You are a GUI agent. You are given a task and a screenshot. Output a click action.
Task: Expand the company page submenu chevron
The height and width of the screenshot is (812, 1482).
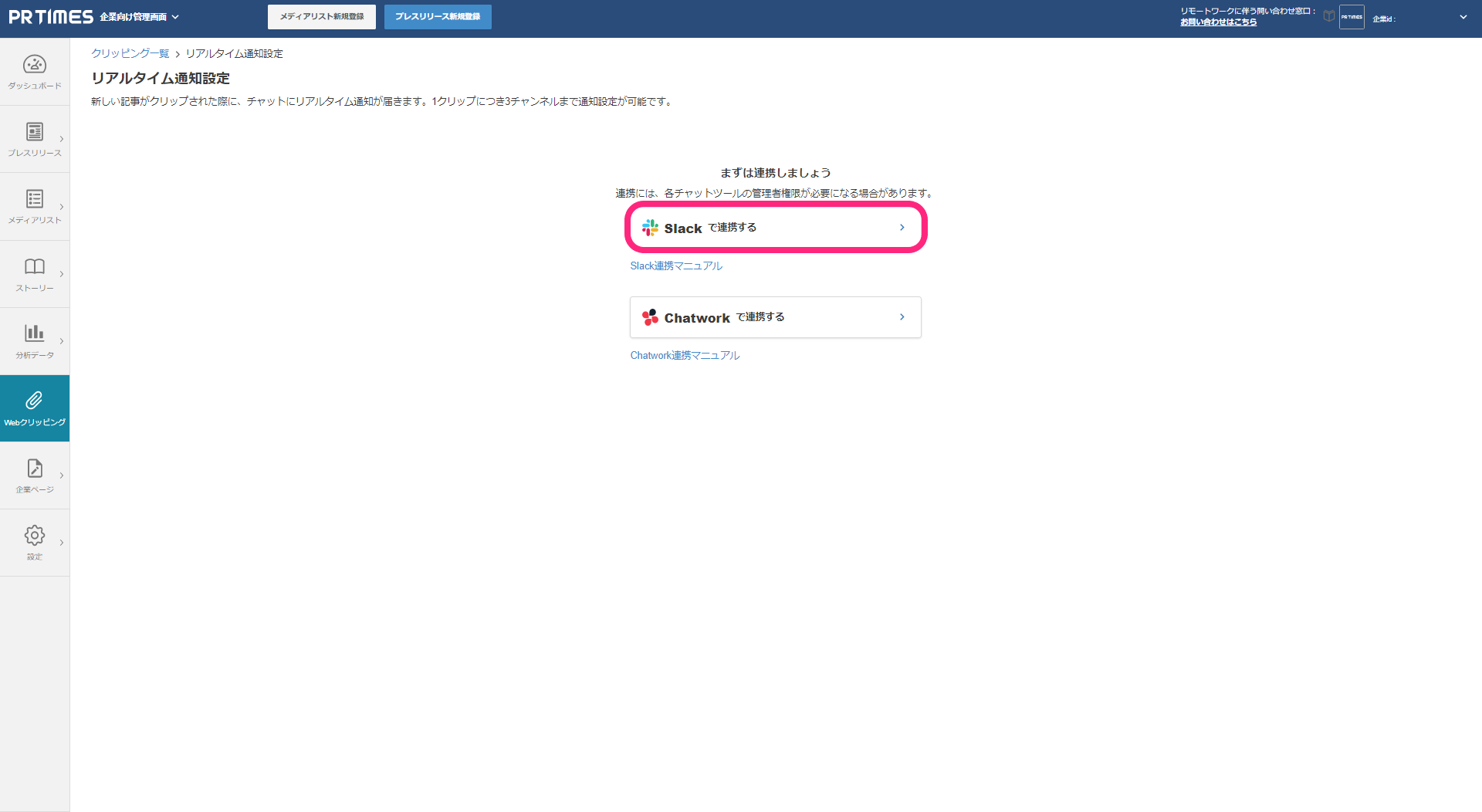tap(62, 475)
